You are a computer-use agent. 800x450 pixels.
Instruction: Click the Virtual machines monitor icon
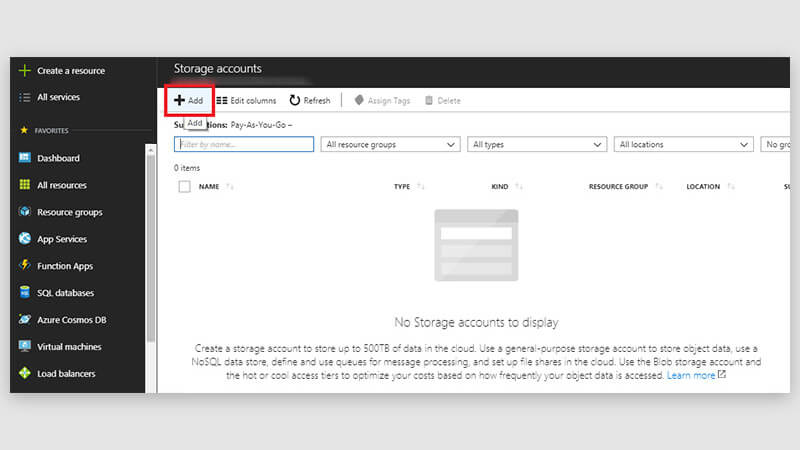point(24,346)
